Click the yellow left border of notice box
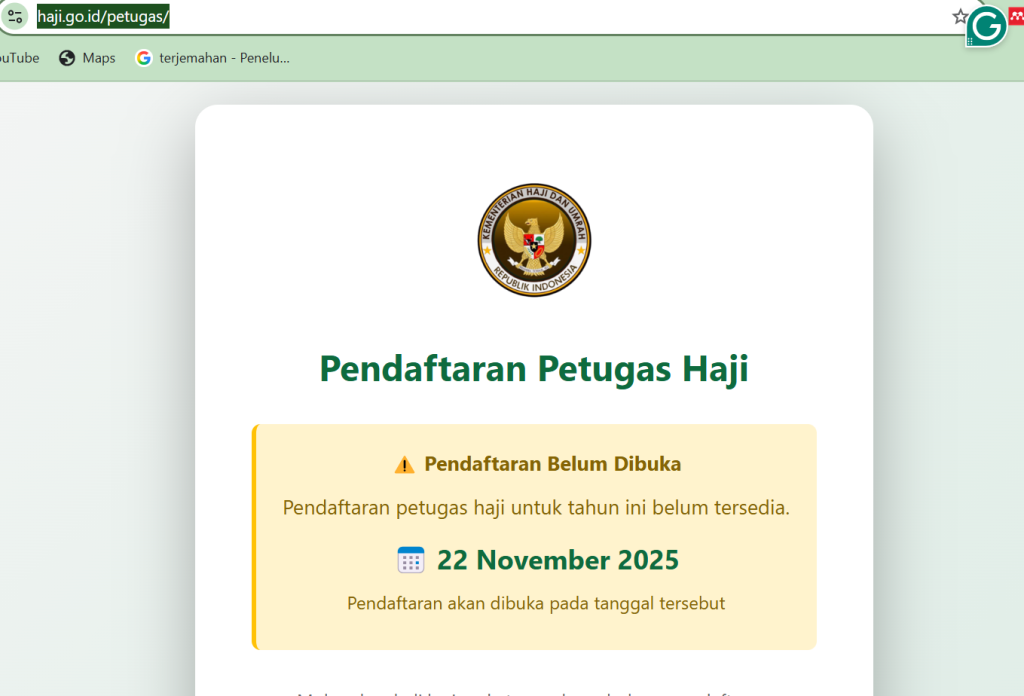 pos(254,537)
